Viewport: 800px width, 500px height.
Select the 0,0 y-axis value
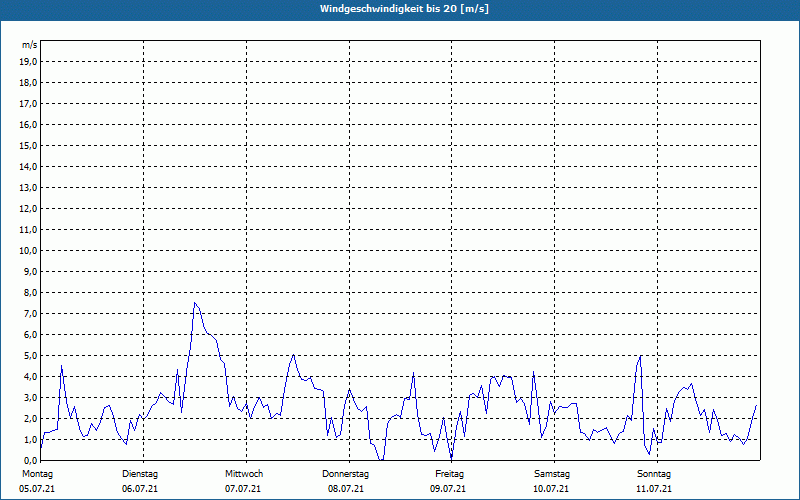pos(29,460)
